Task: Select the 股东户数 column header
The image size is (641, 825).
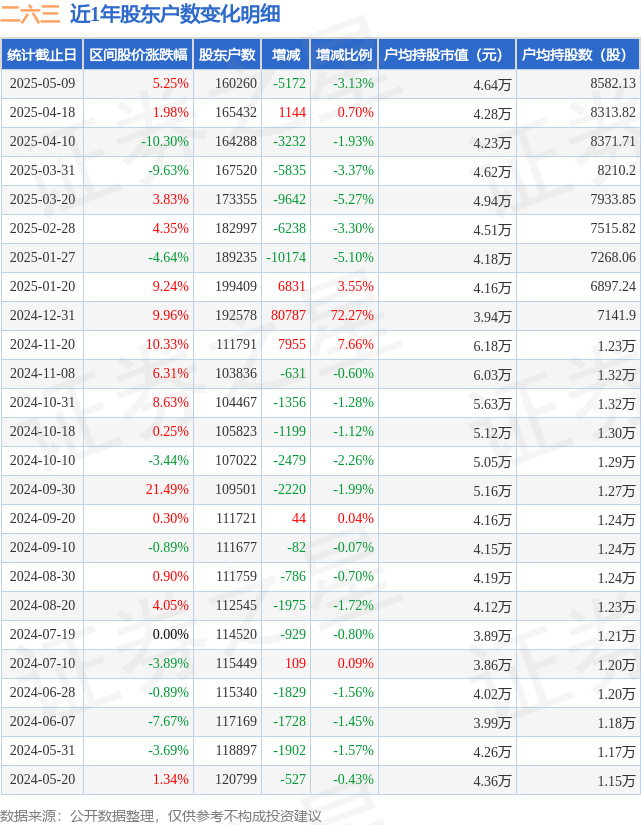Action: click(x=227, y=55)
